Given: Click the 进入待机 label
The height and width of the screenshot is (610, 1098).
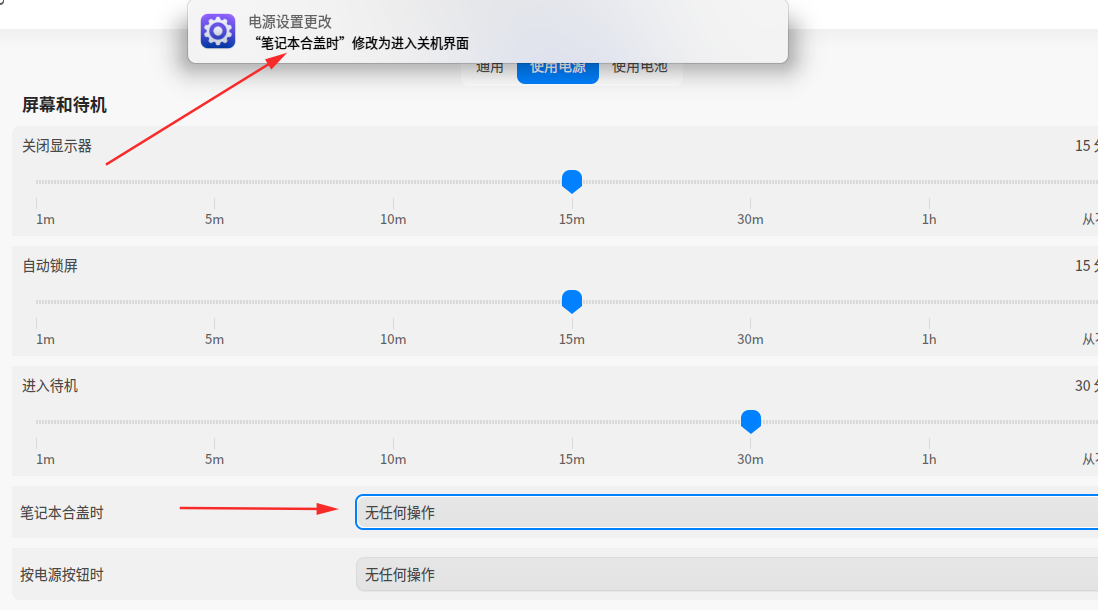Looking at the screenshot, I should click(x=50, y=386).
